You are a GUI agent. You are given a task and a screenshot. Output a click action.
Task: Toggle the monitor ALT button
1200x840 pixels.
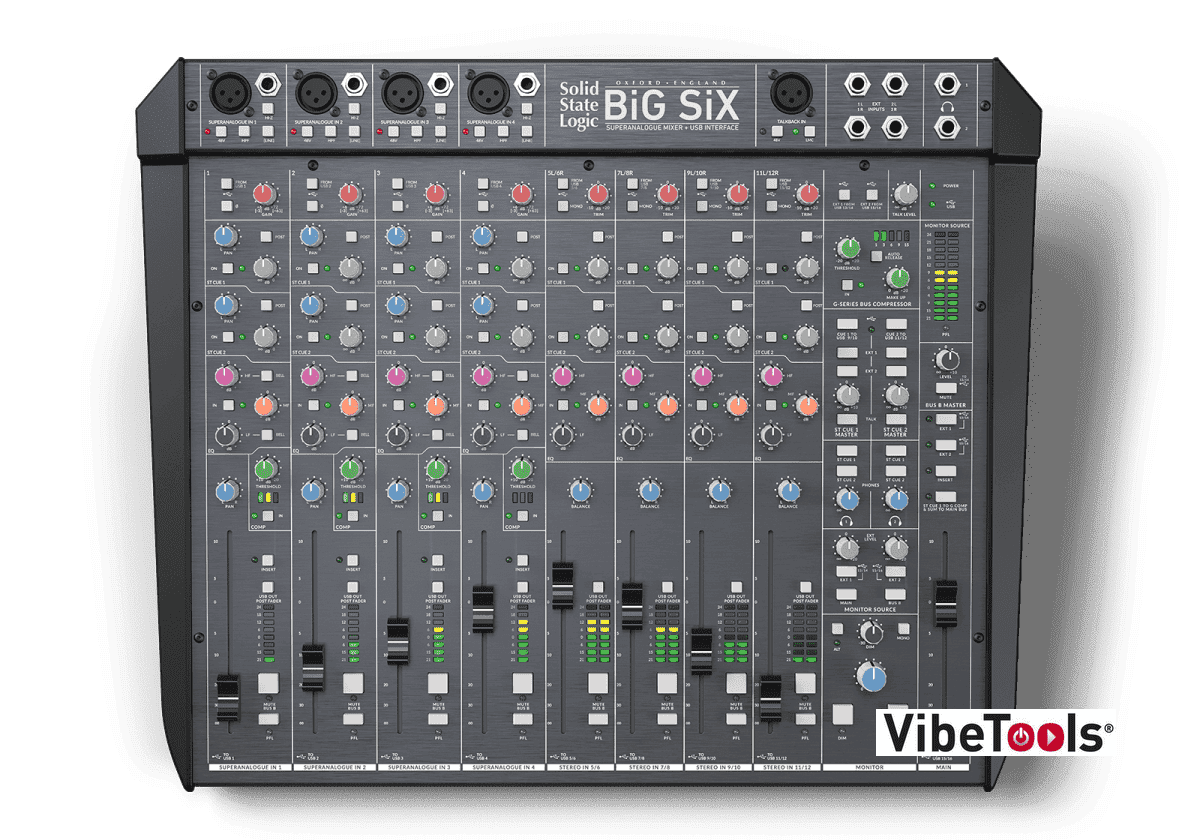point(838,629)
